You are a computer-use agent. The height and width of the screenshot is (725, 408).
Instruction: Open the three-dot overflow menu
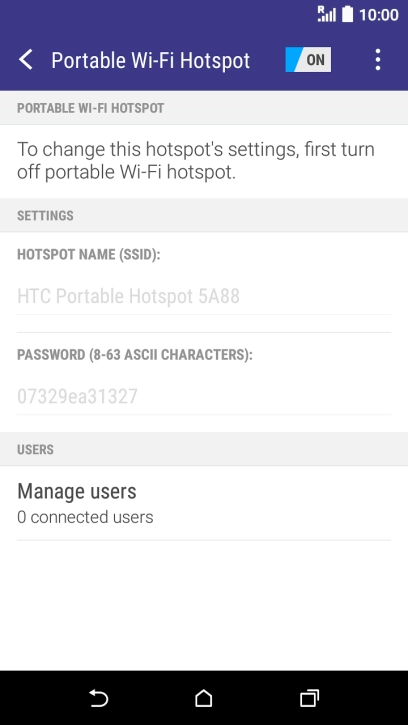(x=378, y=60)
